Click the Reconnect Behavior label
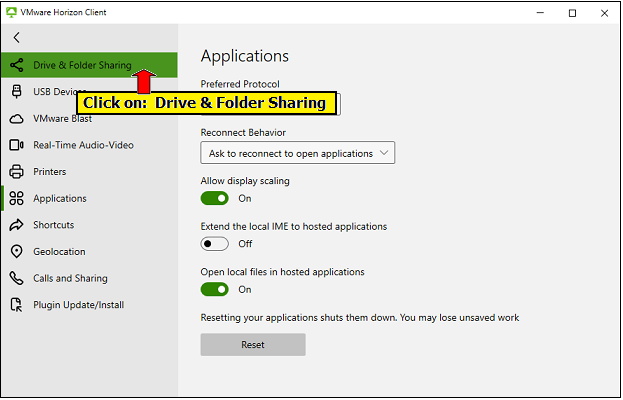Image resolution: width=623 pixels, height=400 pixels. tap(243, 132)
